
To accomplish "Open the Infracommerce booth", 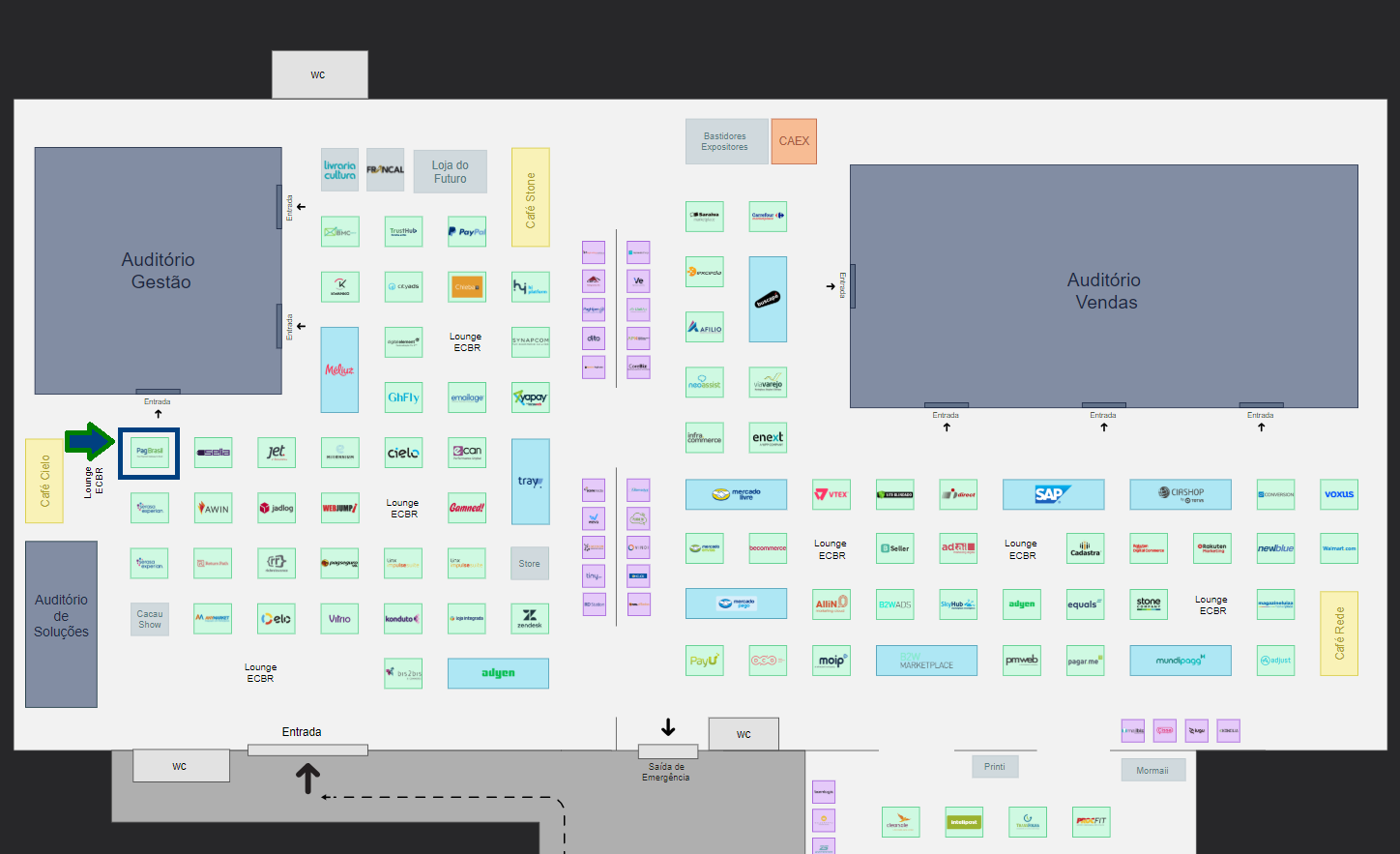I will pyautogui.click(x=704, y=438).
